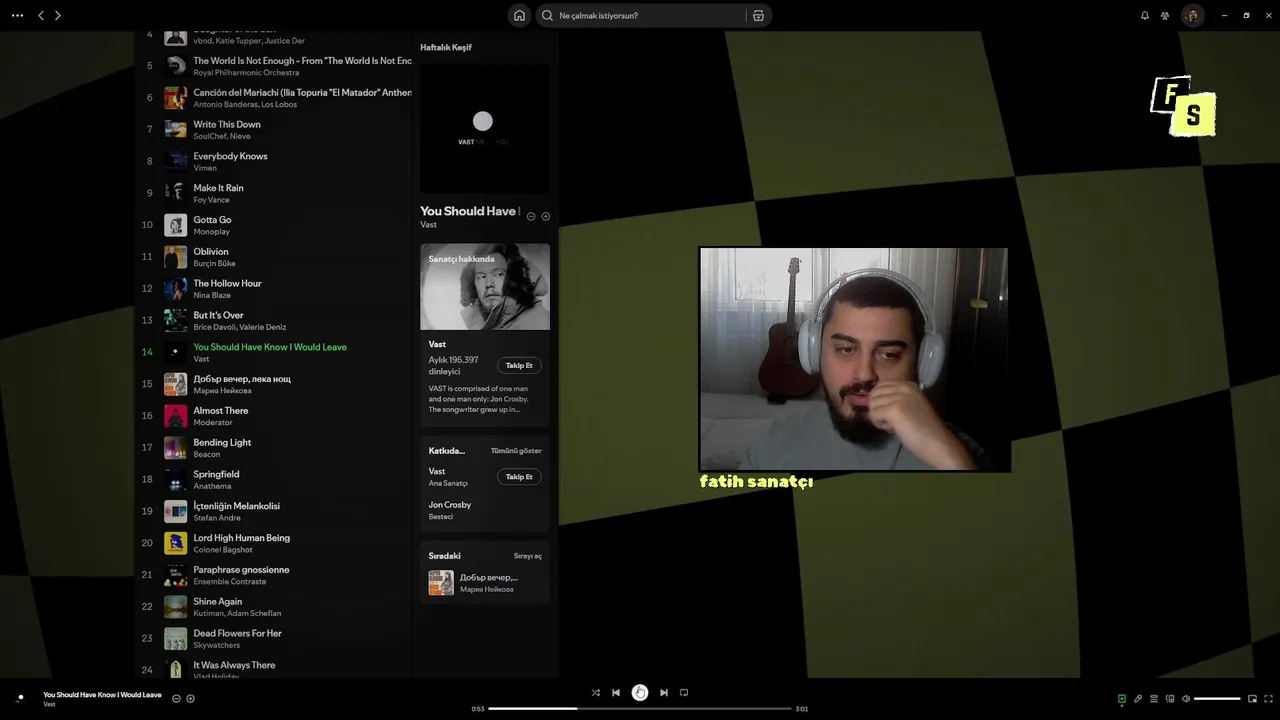Open lyrics with the microphone icon
1280x720 pixels.
(x=1138, y=699)
